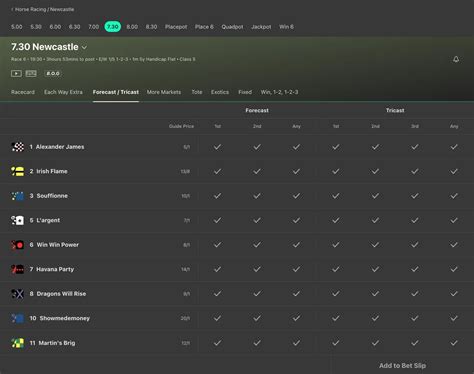Tick Tricast 2nd for Win Win Power
The image size is (474, 374).
coord(375,245)
